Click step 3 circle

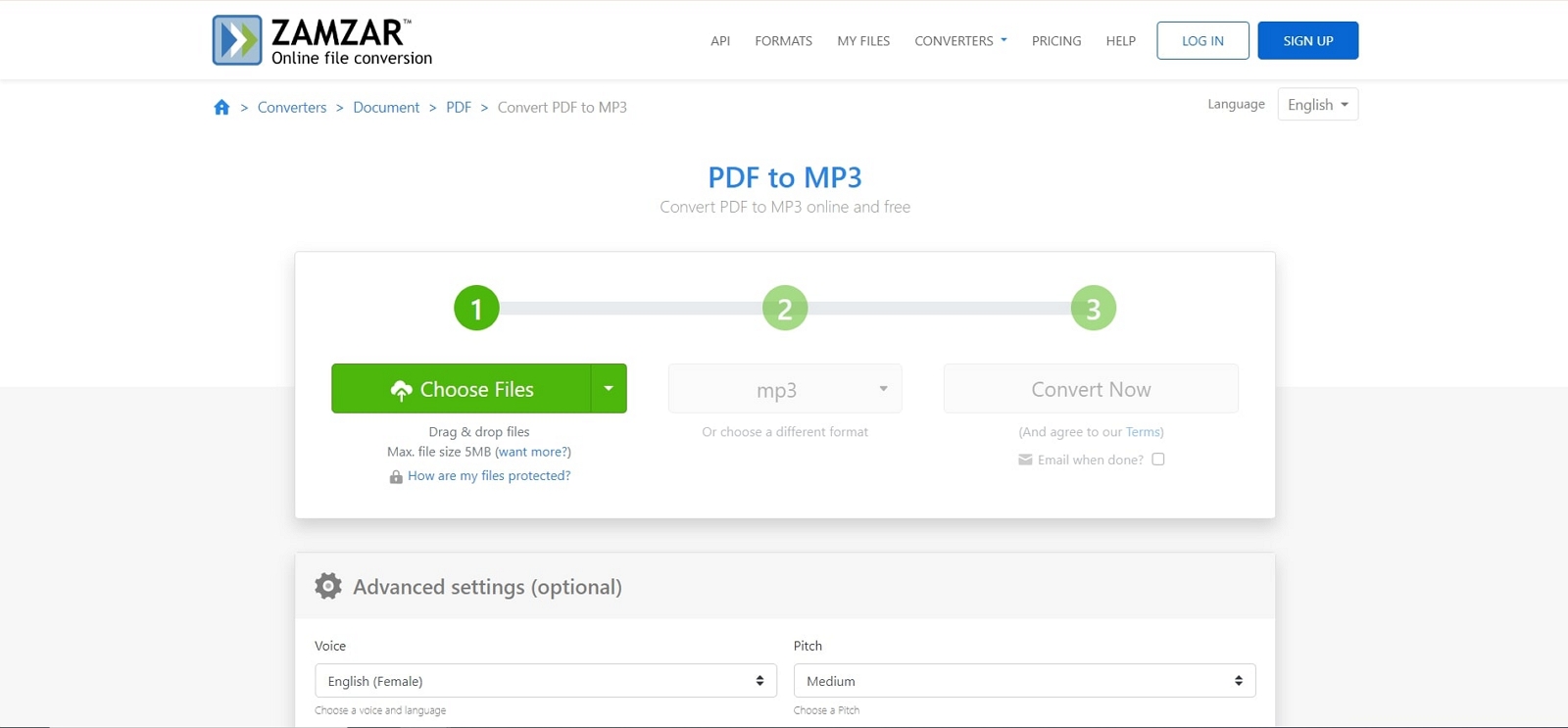point(1094,308)
